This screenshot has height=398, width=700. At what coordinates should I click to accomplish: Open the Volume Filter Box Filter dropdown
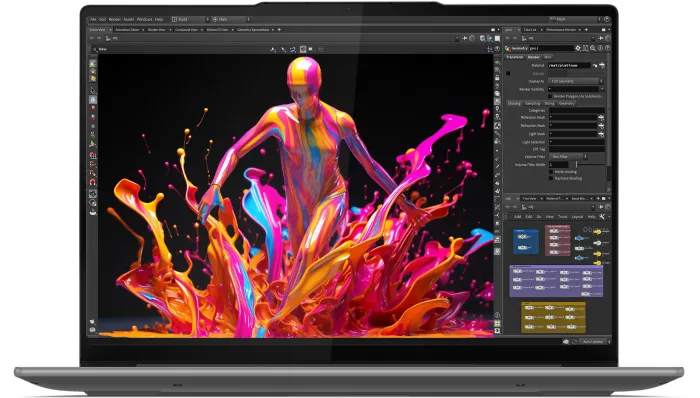pyautogui.click(x=568, y=157)
